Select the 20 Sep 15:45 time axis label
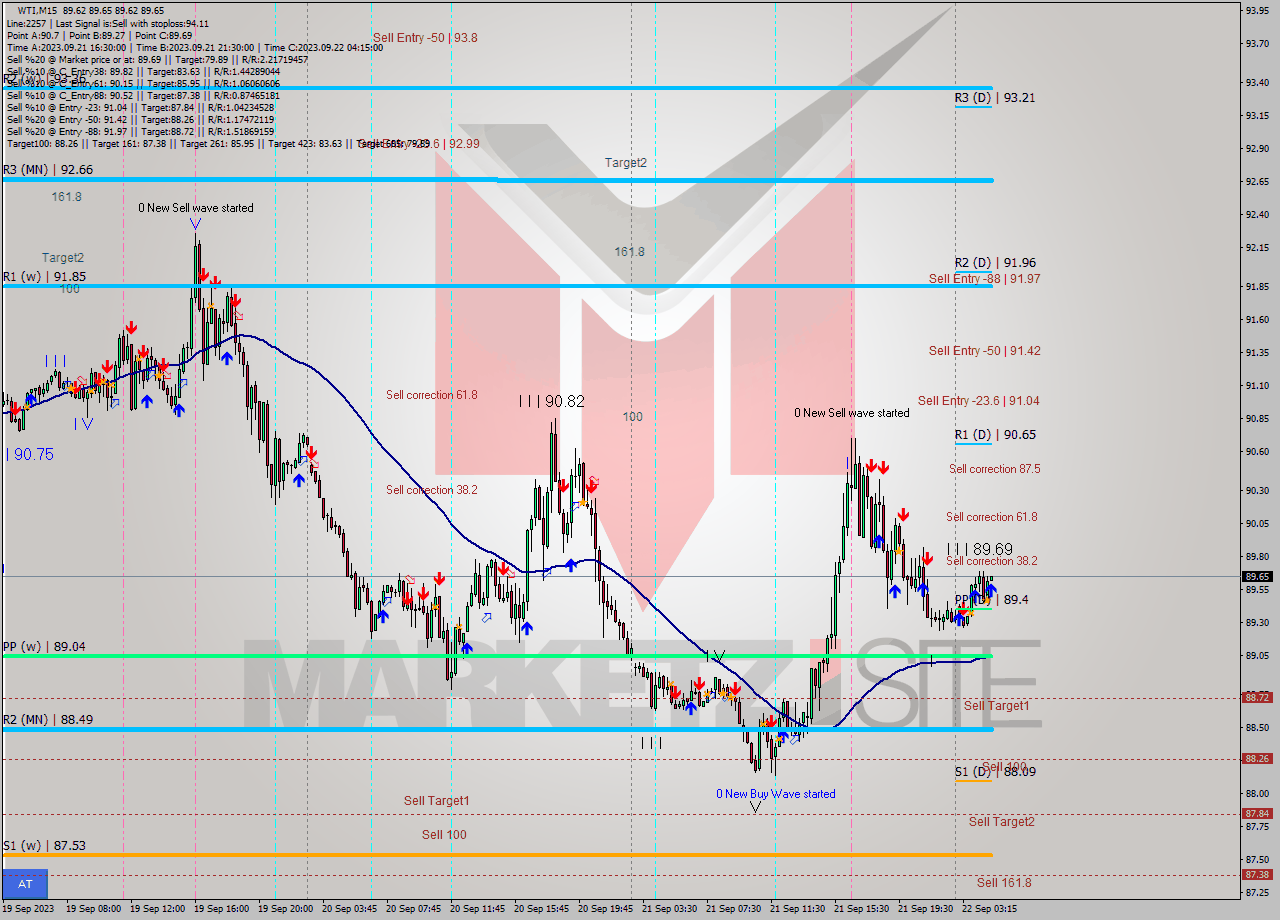The image size is (1280, 920). click(x=539, y=909)
